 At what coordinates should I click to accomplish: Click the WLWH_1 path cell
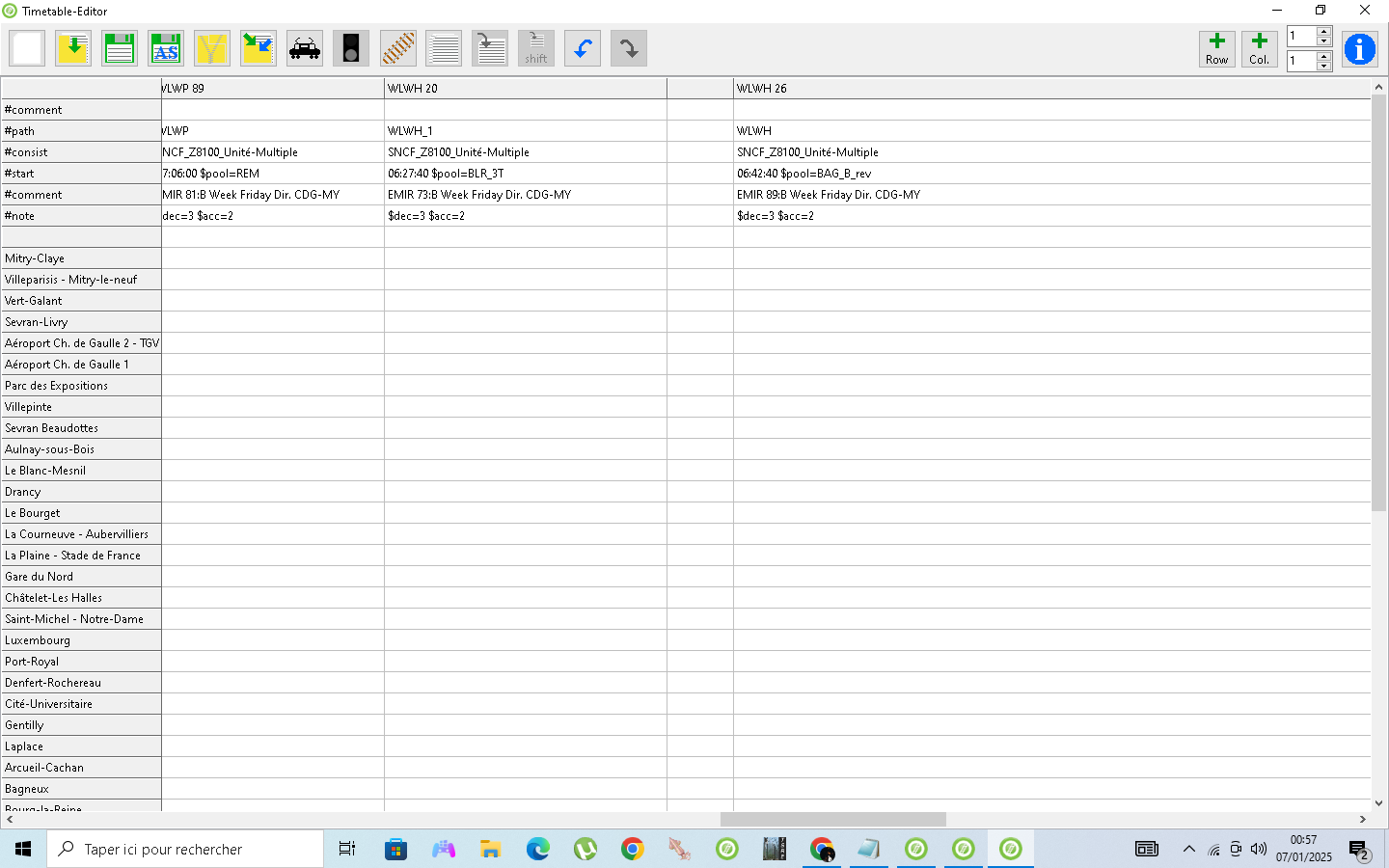tap(526, 130)
